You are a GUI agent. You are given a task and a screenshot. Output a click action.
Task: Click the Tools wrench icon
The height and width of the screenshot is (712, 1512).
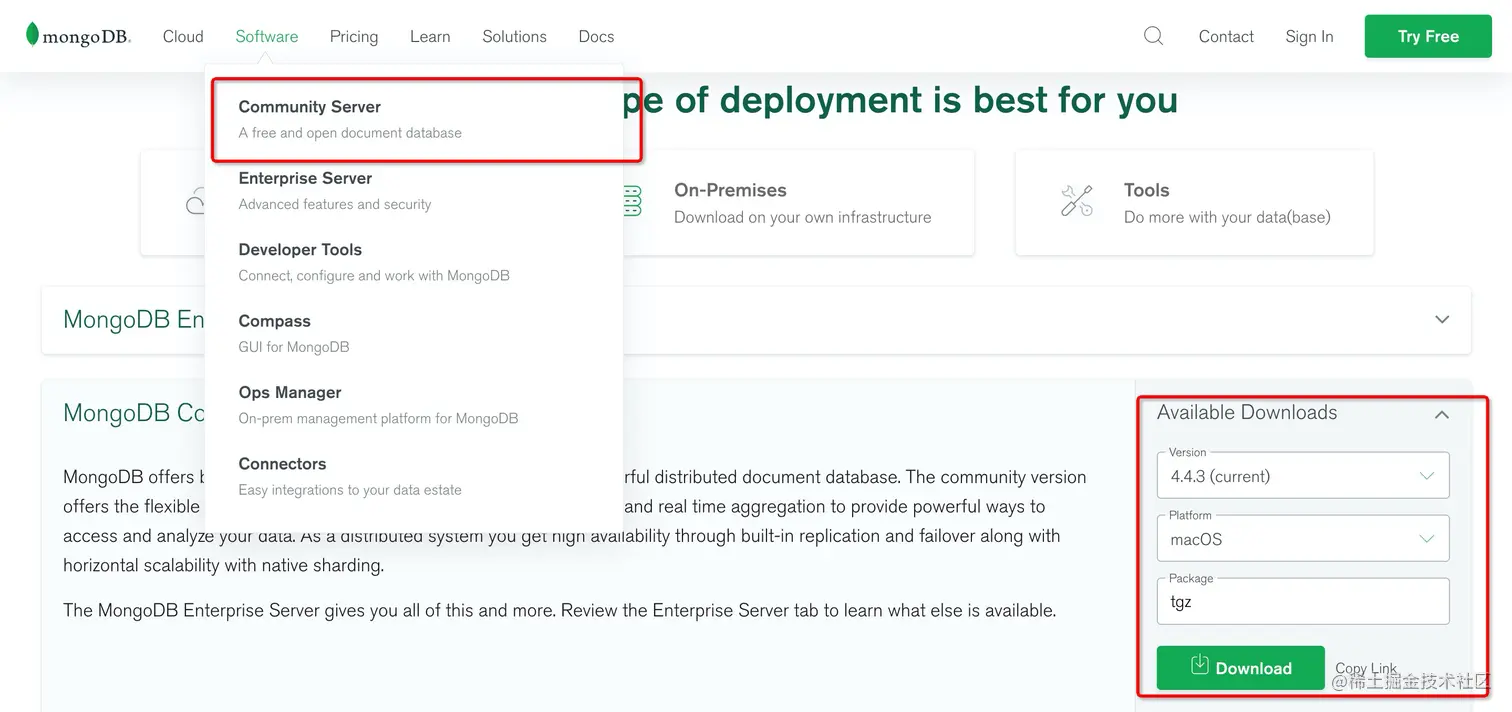(x=1077, y=201)
